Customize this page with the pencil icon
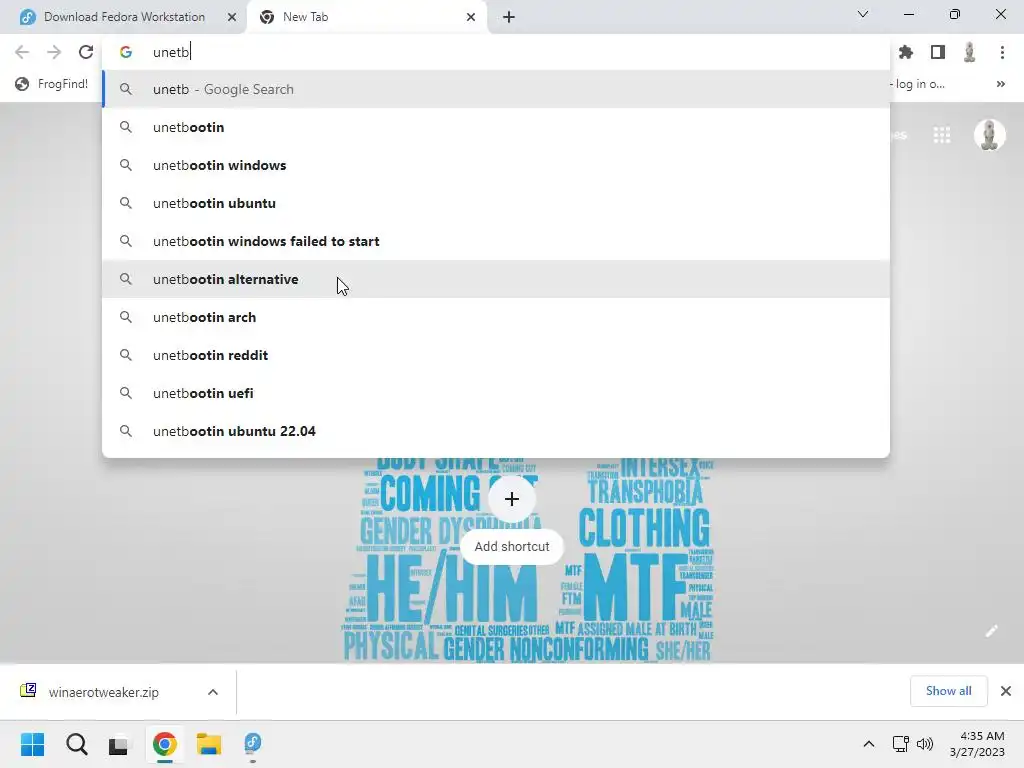This screenshot has width=1024, height=768. (x=991, y=631)
